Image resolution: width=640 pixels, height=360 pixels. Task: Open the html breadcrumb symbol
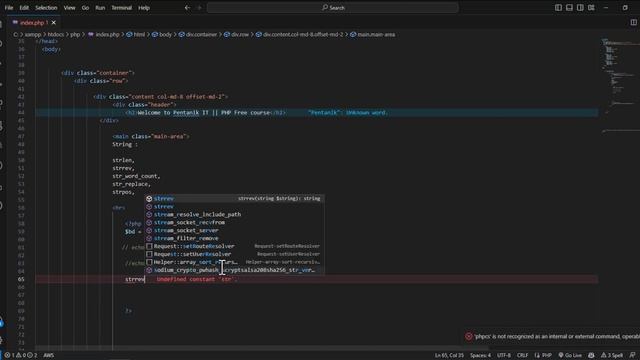(x=136, y=35)
